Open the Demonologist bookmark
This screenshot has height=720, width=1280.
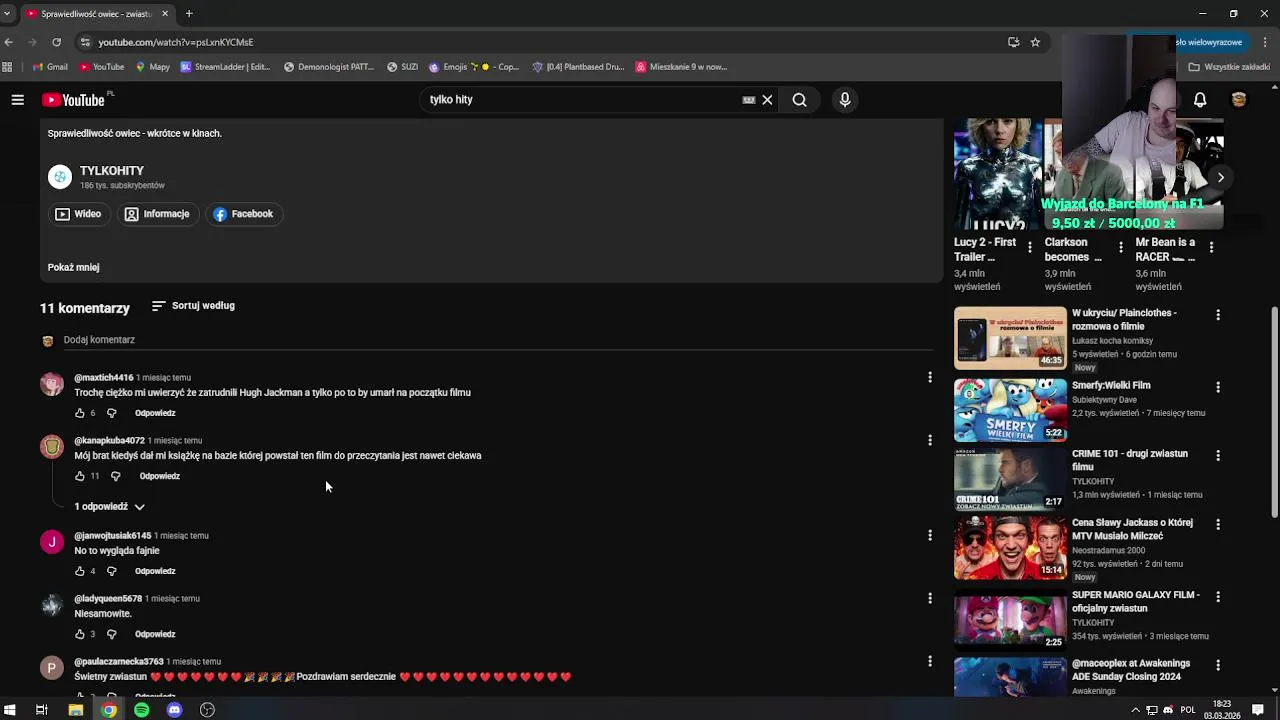coord(328,67)
